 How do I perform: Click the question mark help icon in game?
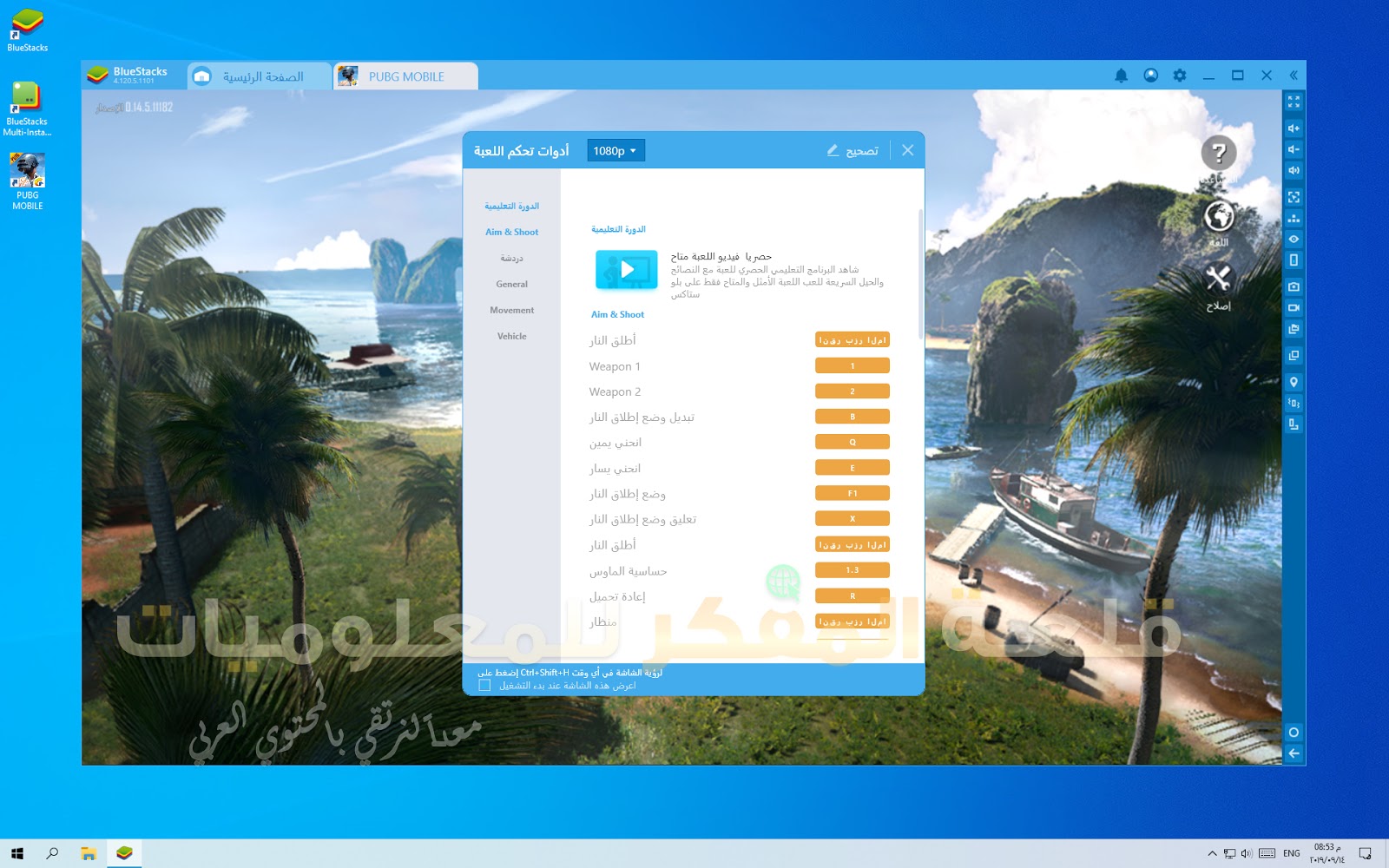tap(1219, 154)
